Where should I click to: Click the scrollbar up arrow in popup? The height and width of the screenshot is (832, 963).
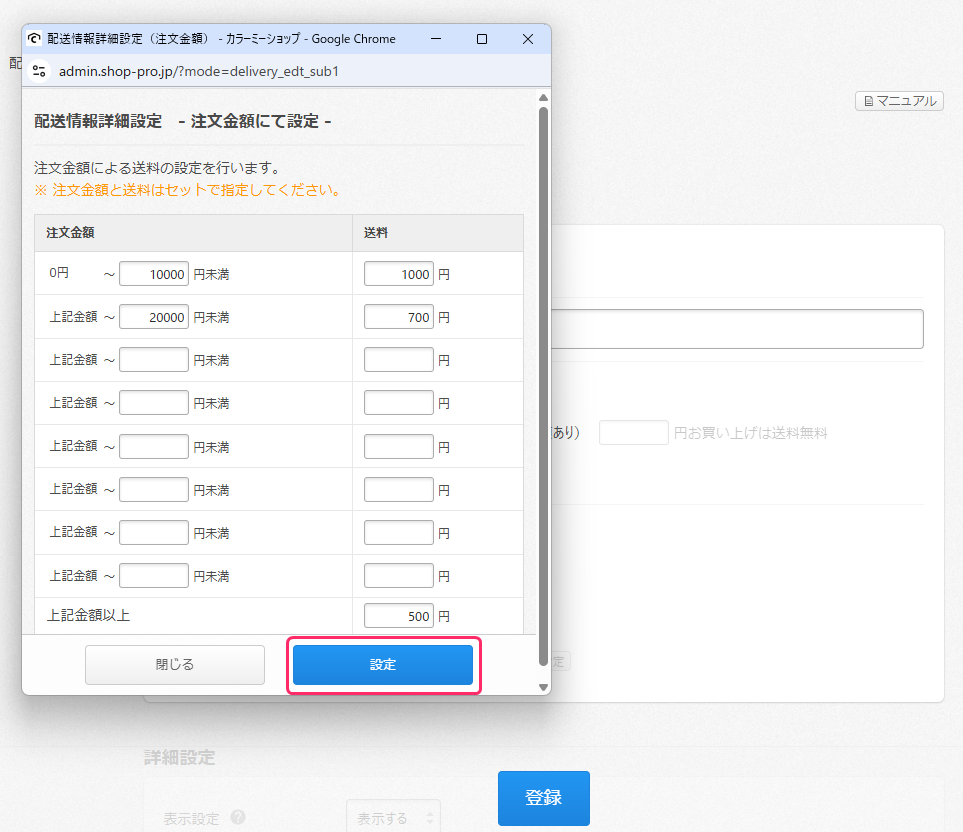click(x=543, y=98)
